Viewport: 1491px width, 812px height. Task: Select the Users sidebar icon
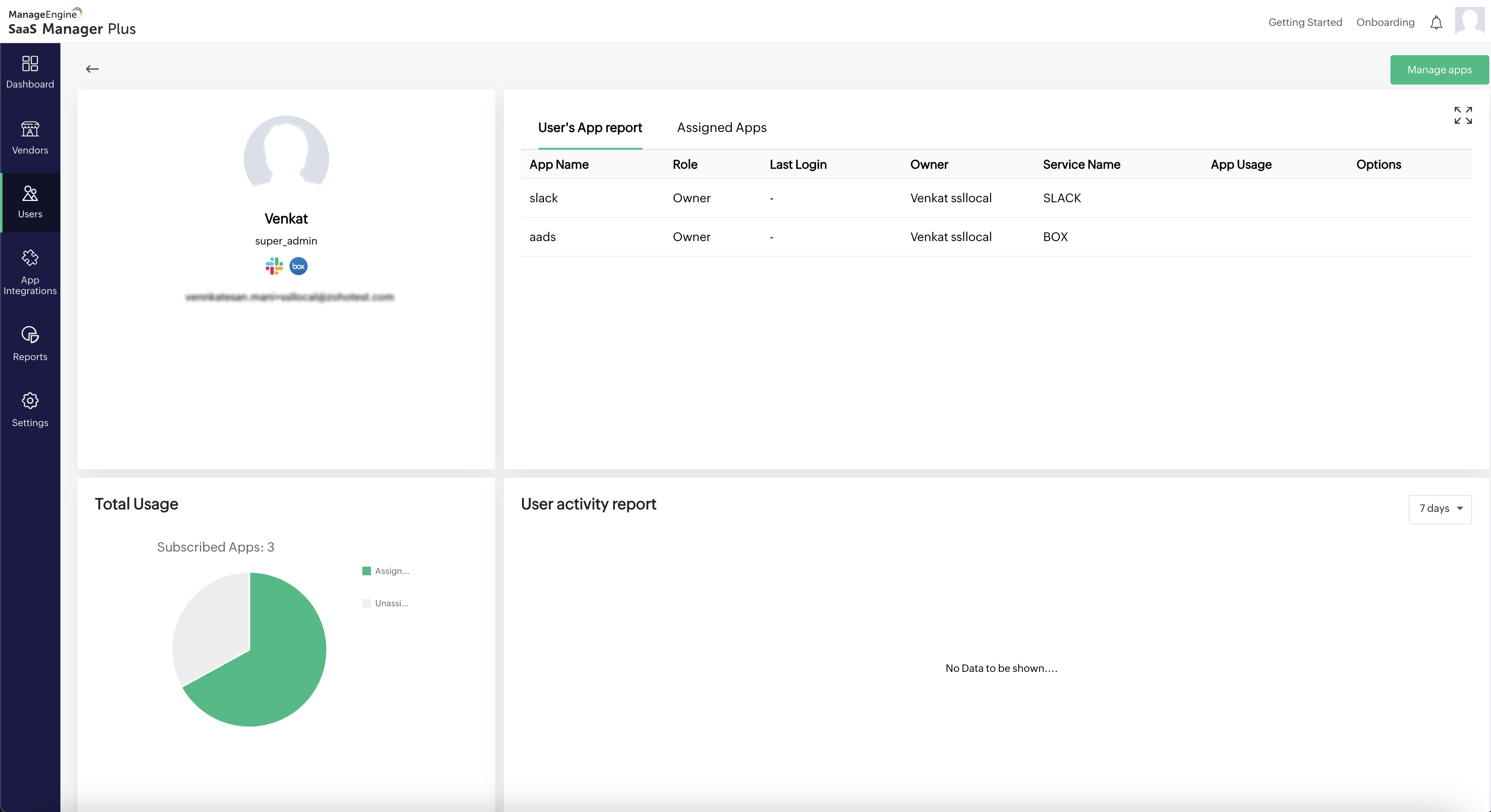tap(29, 194)
